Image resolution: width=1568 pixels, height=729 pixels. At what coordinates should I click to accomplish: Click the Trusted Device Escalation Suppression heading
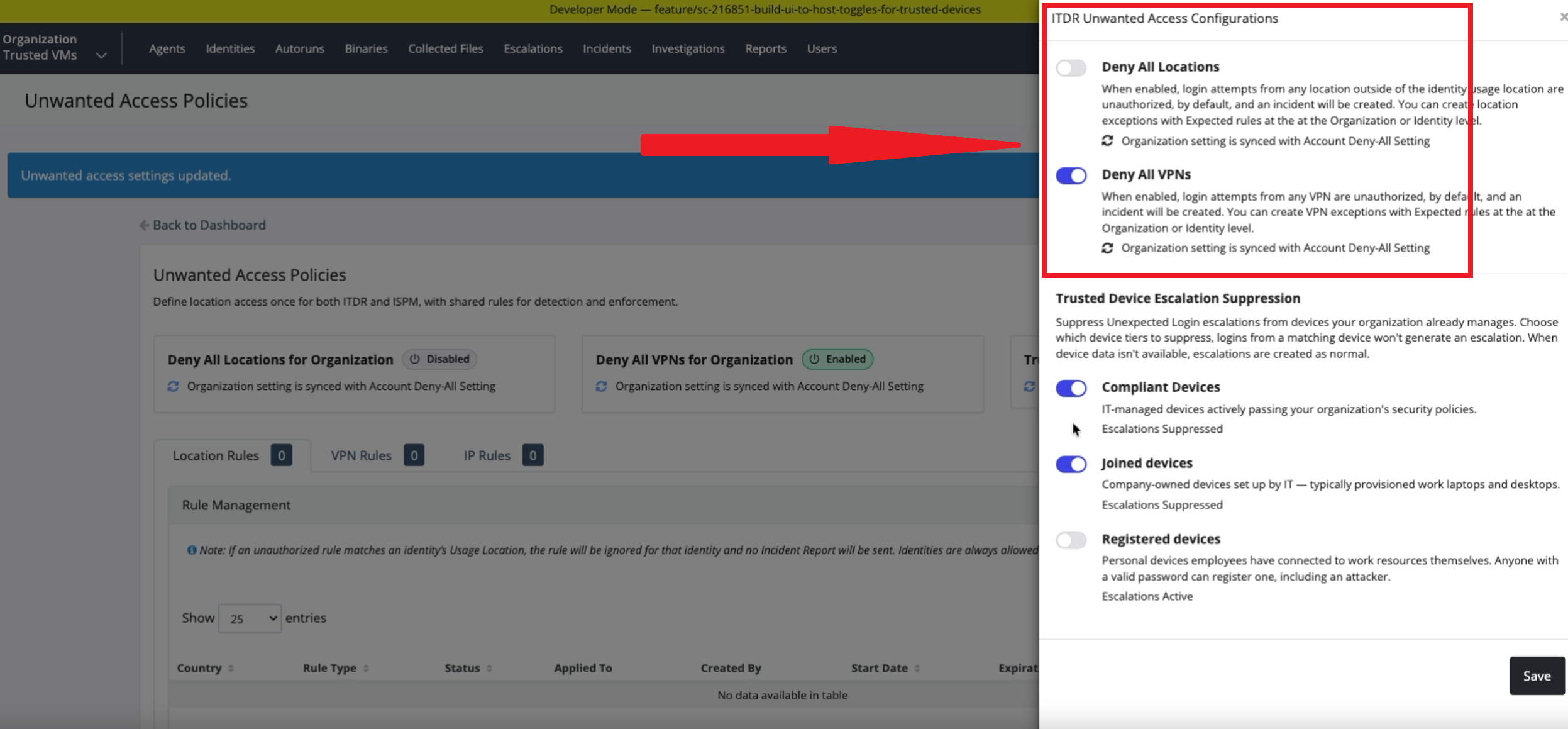tap(1178, 298)
